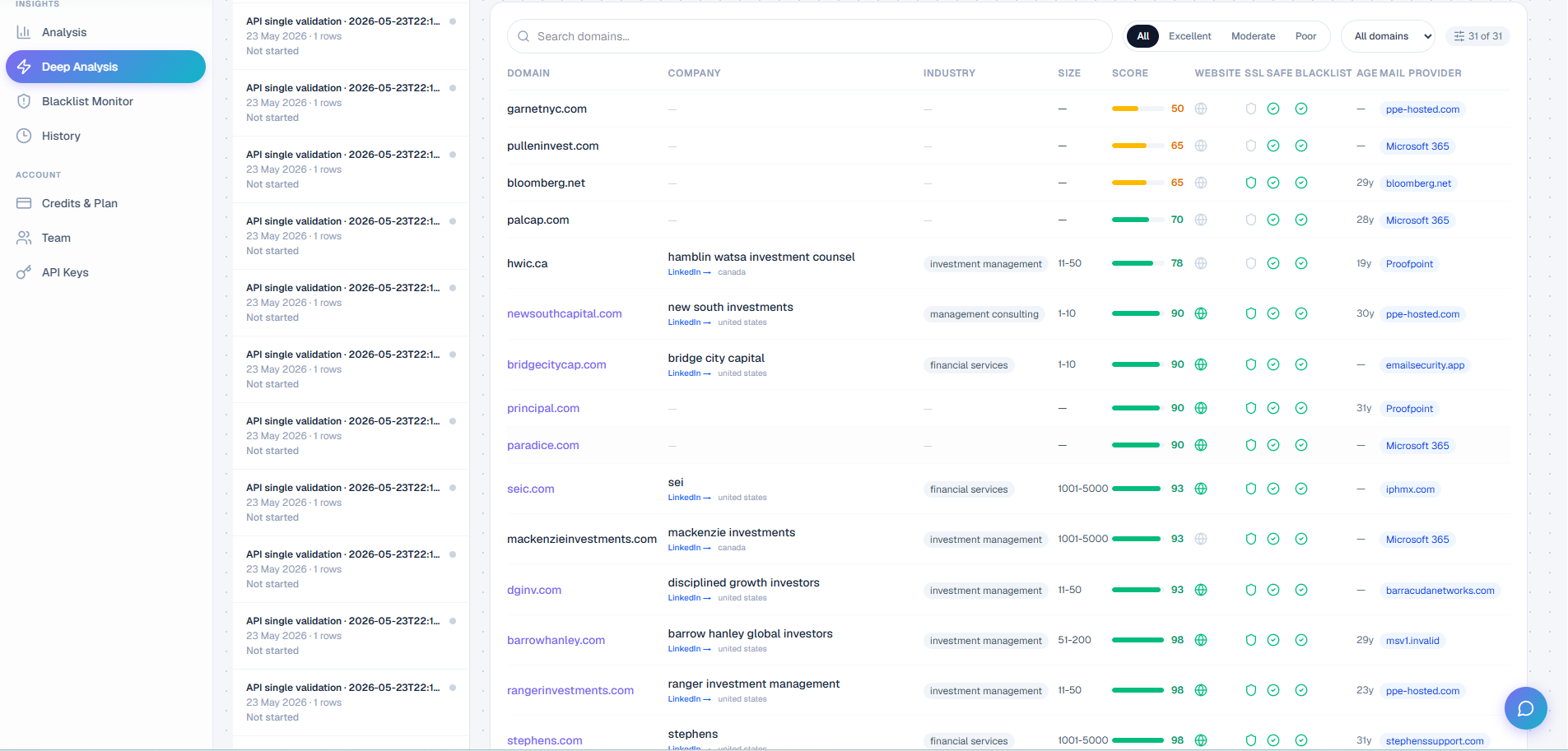Click blacklist check icon for garnetnyc.com row
This screenshot has width=1568, height=751.
click(1301, 109)
